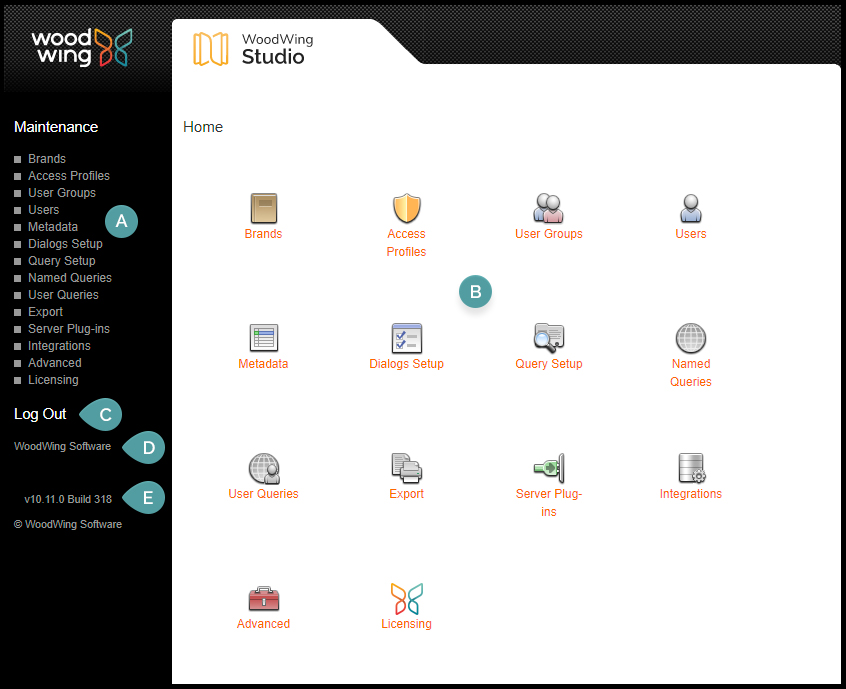Open Query Setup from the sidebar
This screenshot has height=689, width=846.
62,261
